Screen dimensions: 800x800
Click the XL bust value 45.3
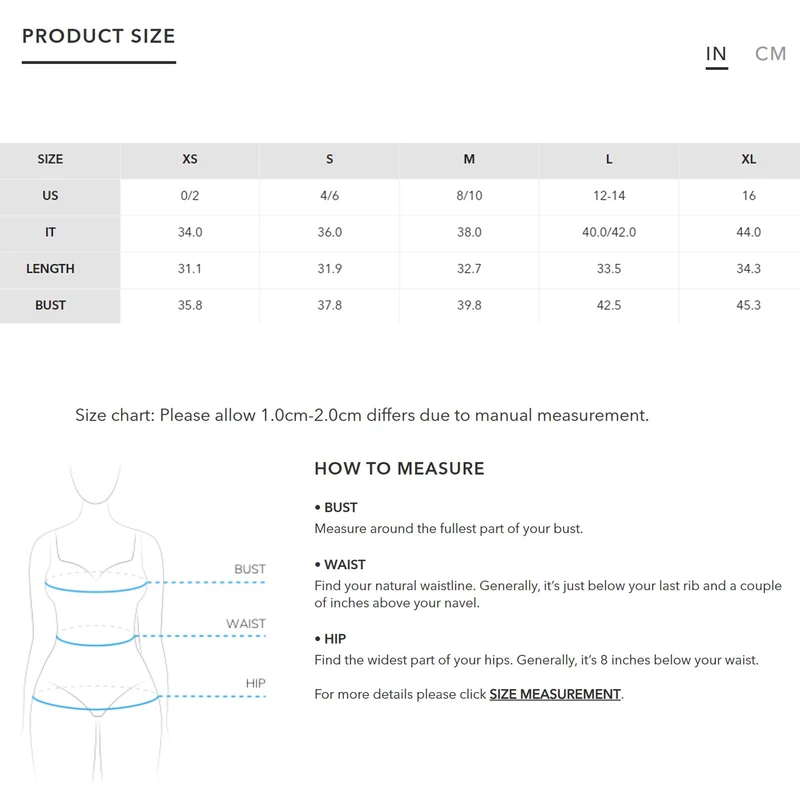click(x=749, y=305)
